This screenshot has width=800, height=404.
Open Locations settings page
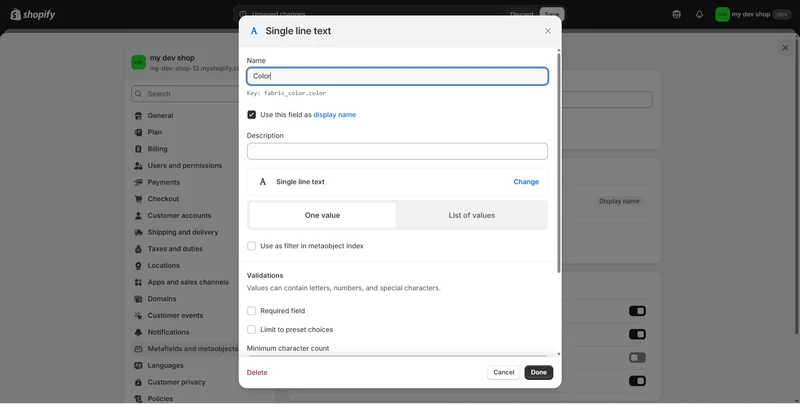tap(163, 266)
